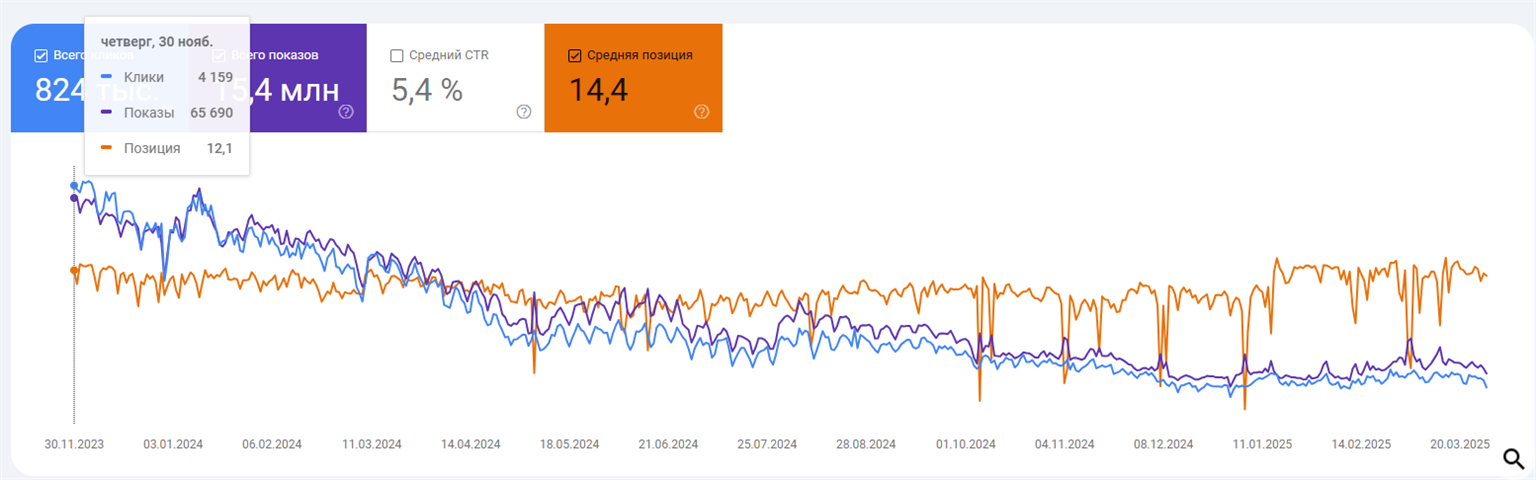Click the purple impressions data point on chart
Image resolution: width=1536 pixels, height=480 pixels.
pyautogui.click(x=74, y=198)
